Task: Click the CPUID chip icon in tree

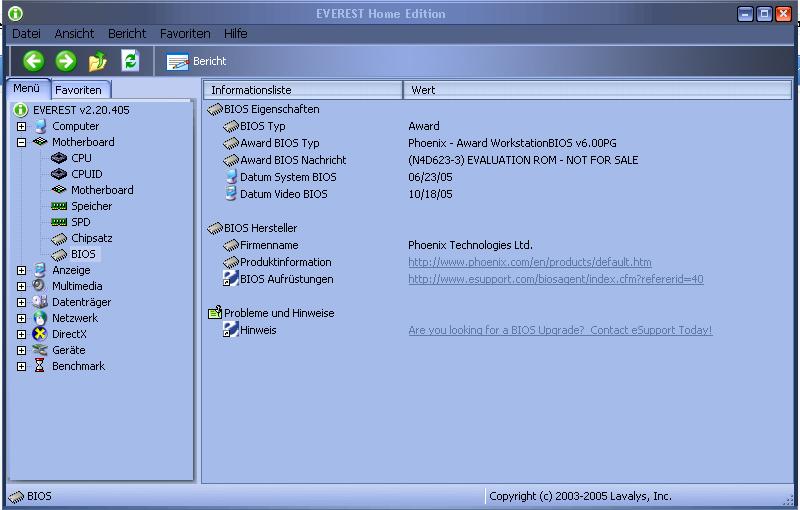Action: (x=59, y=174)
